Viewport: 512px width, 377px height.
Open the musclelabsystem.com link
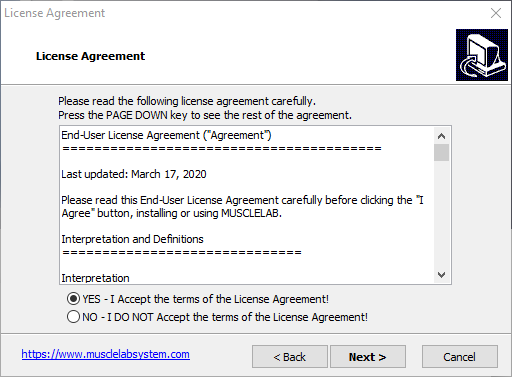pyautogui.click(x=105, y=354)
